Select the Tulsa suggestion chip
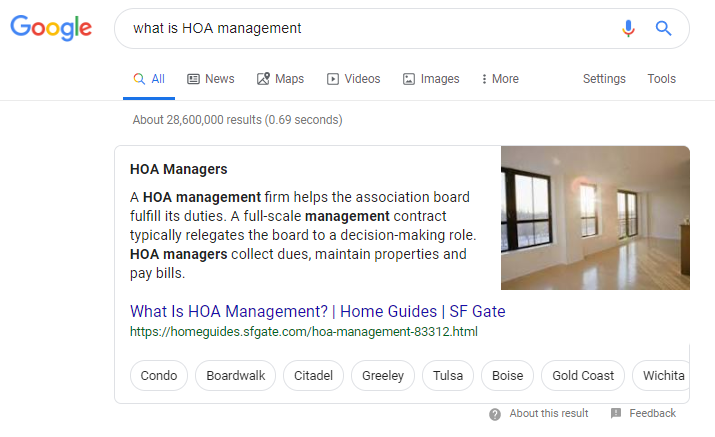Image resolution: width=715 pixels, height=437 pixels. point(448,375)
